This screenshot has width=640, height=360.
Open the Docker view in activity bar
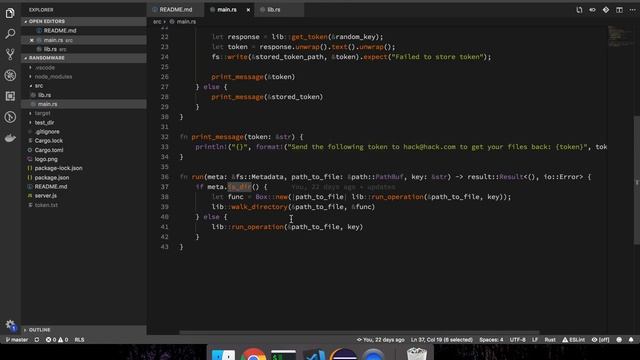pos(10,138)
